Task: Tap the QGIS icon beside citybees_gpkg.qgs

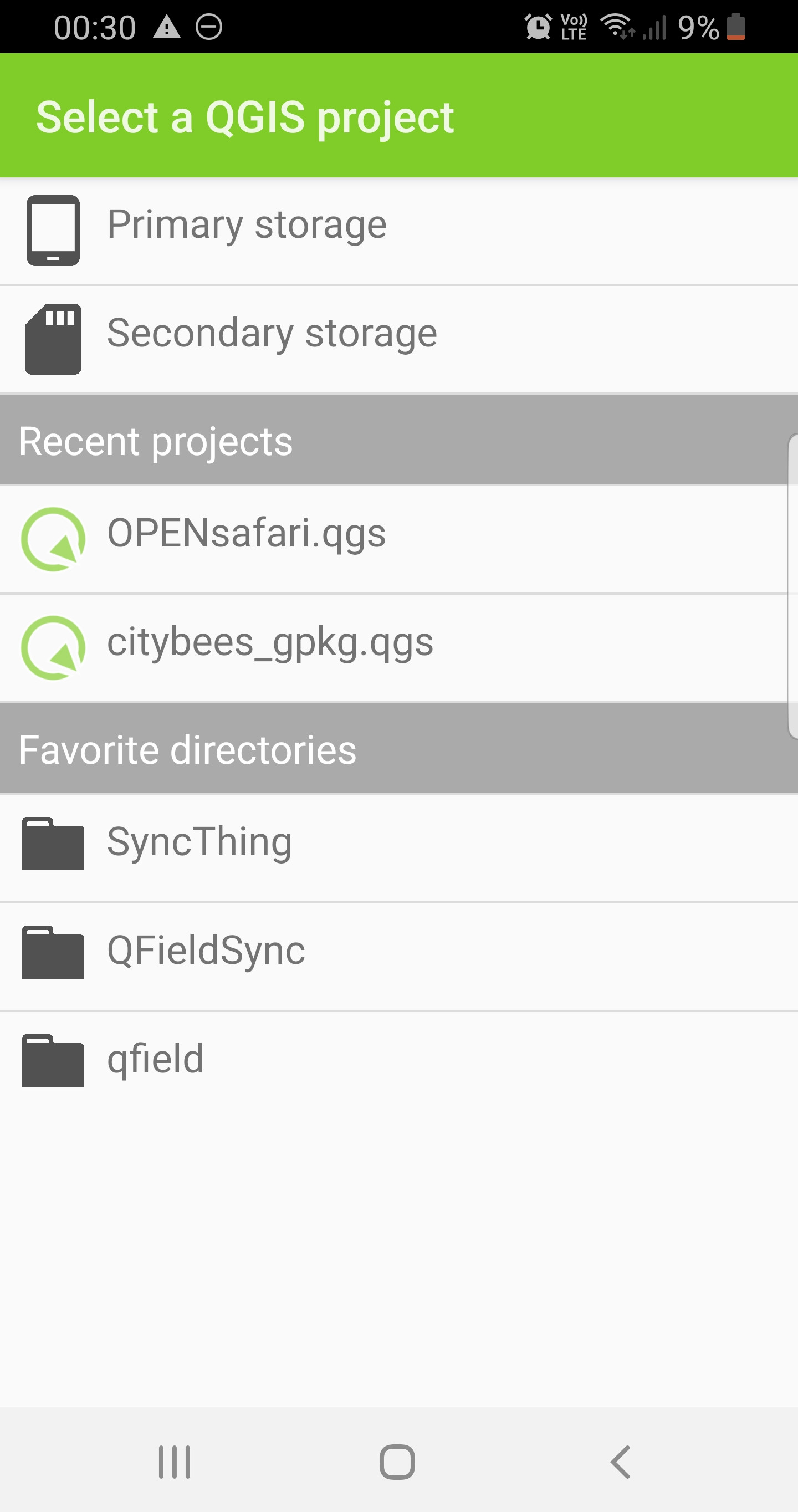Action: 53,647
